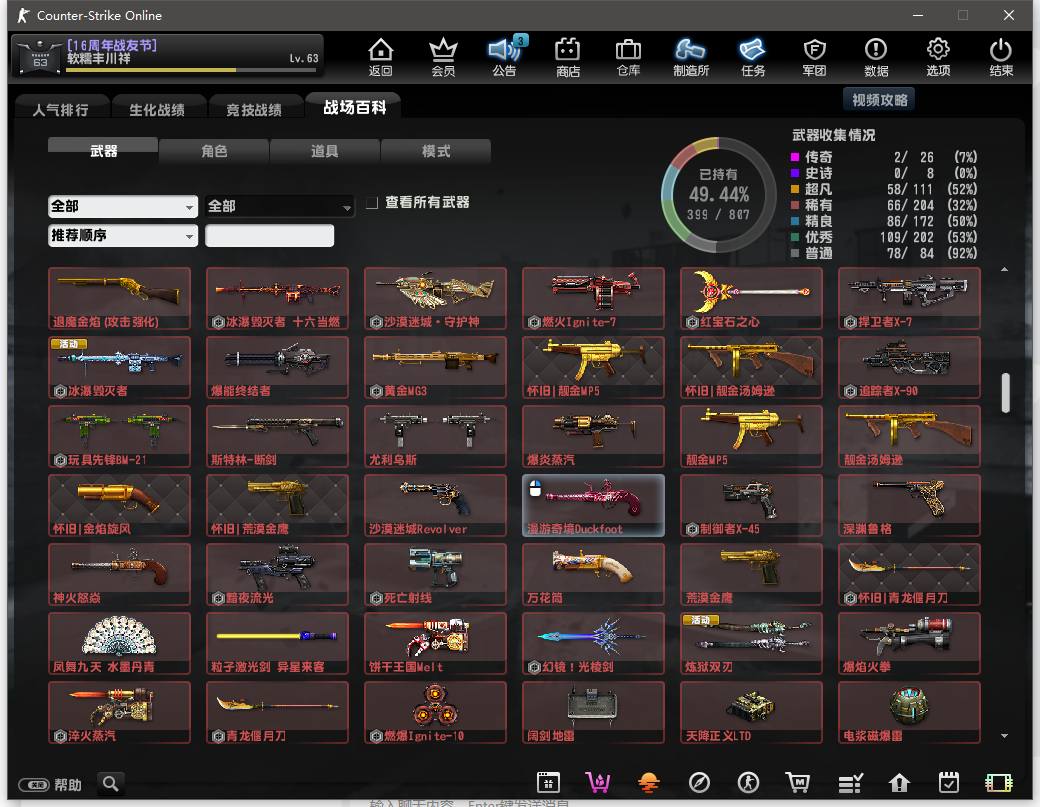Click the 返回 home icon

click(381, 57)
